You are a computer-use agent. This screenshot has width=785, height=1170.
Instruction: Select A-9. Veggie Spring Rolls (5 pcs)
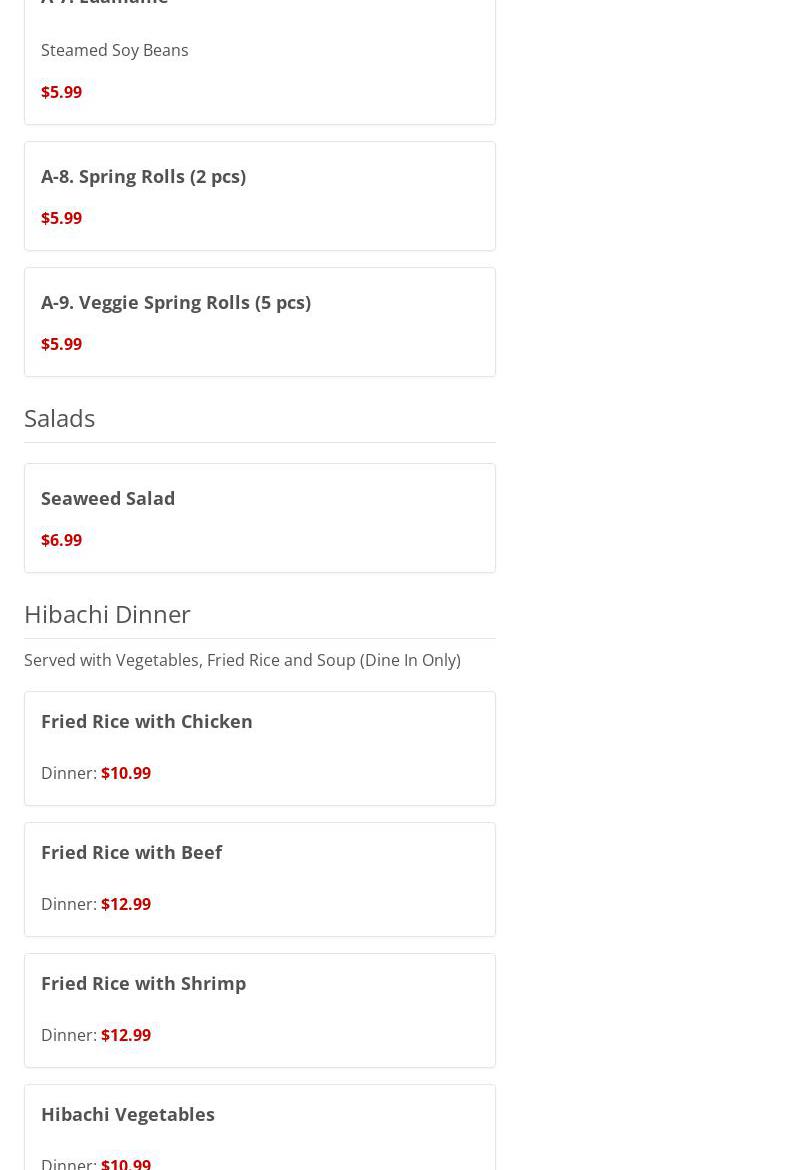coord(176,302)
